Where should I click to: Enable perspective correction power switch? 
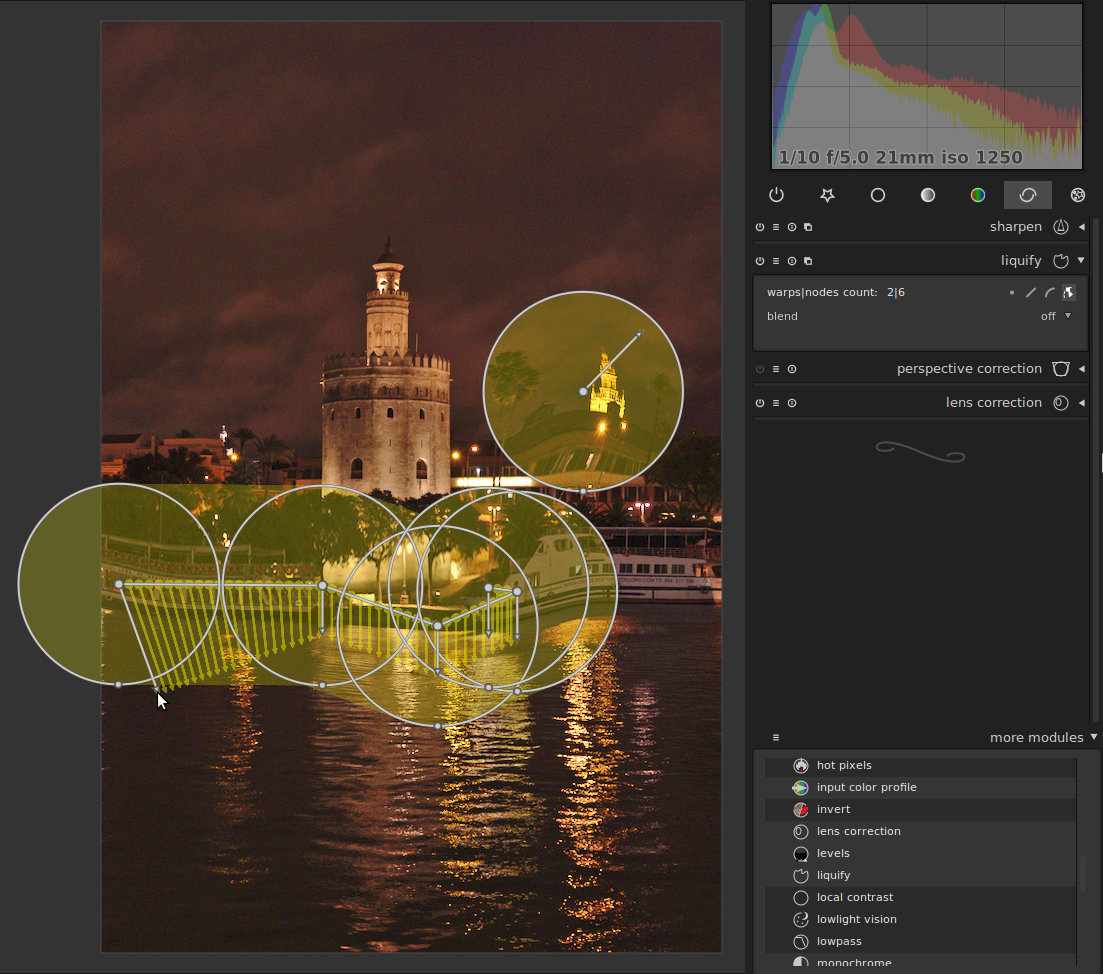tap(760, 369)
